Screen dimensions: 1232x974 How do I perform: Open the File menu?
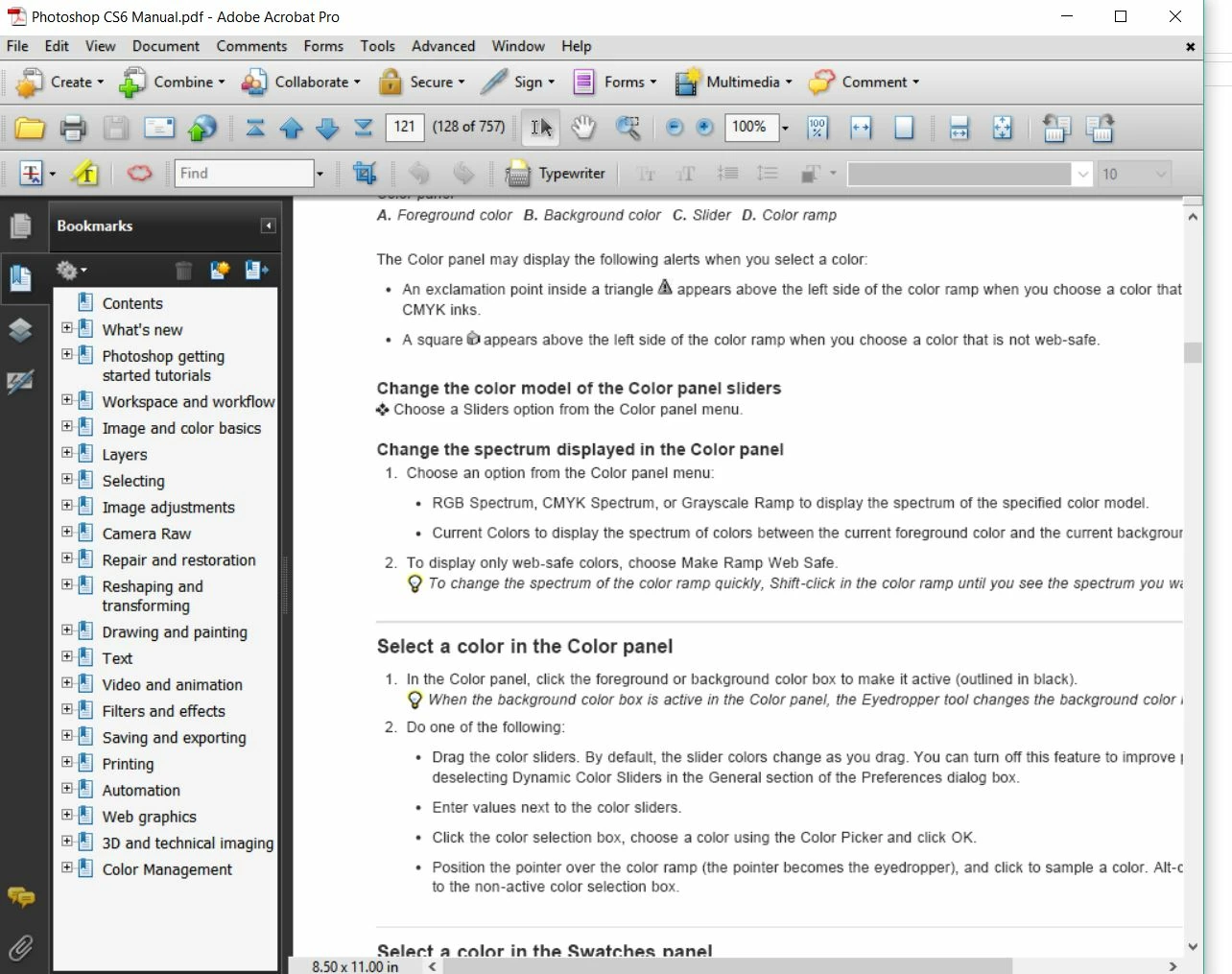tap(17, 46)
